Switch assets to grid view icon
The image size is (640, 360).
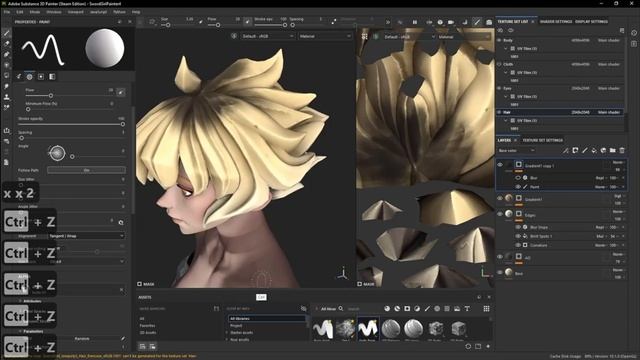pyautogui.click(x=486, y=309)
